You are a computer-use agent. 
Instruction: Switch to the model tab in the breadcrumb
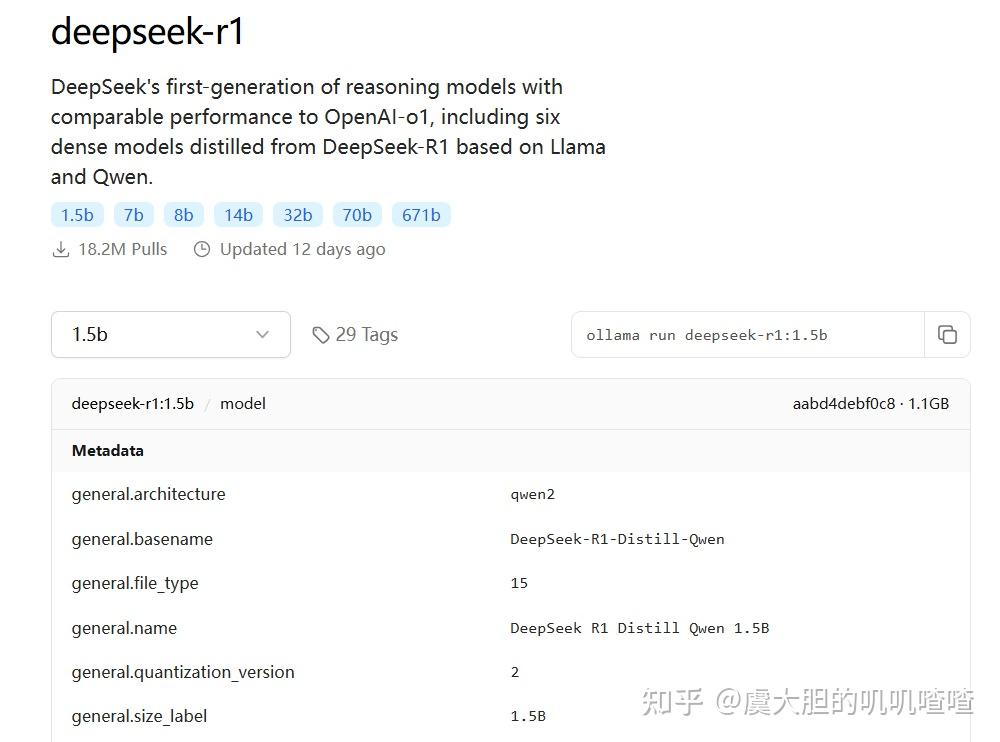pos(242,403)
